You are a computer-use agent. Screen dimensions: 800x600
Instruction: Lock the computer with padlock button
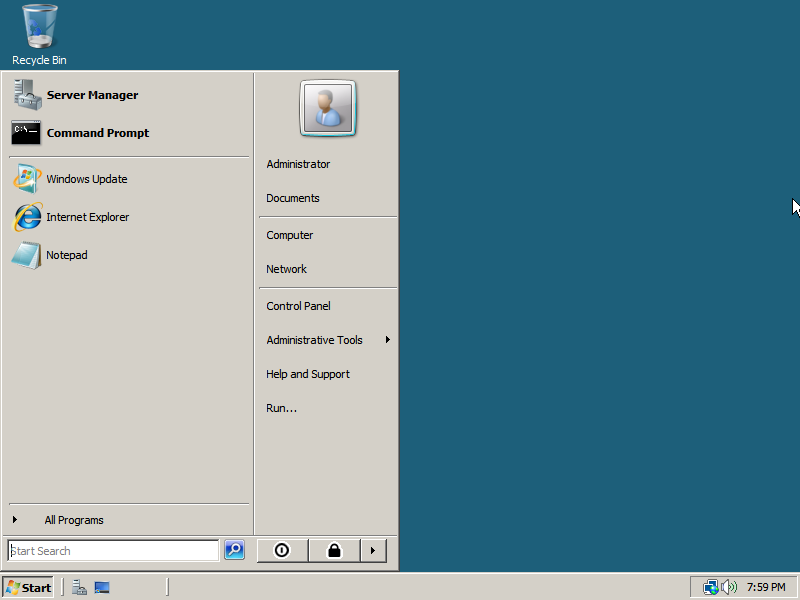click(334, 550)
